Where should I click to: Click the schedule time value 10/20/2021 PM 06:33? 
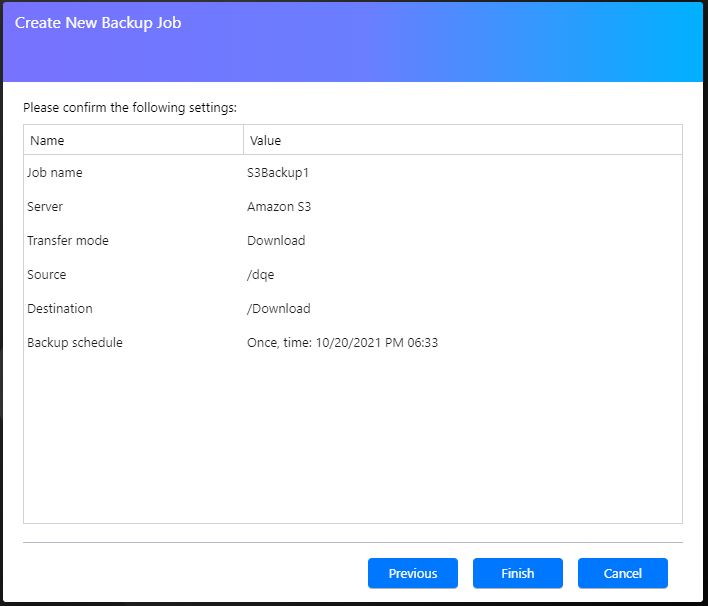tap(374, 343)
